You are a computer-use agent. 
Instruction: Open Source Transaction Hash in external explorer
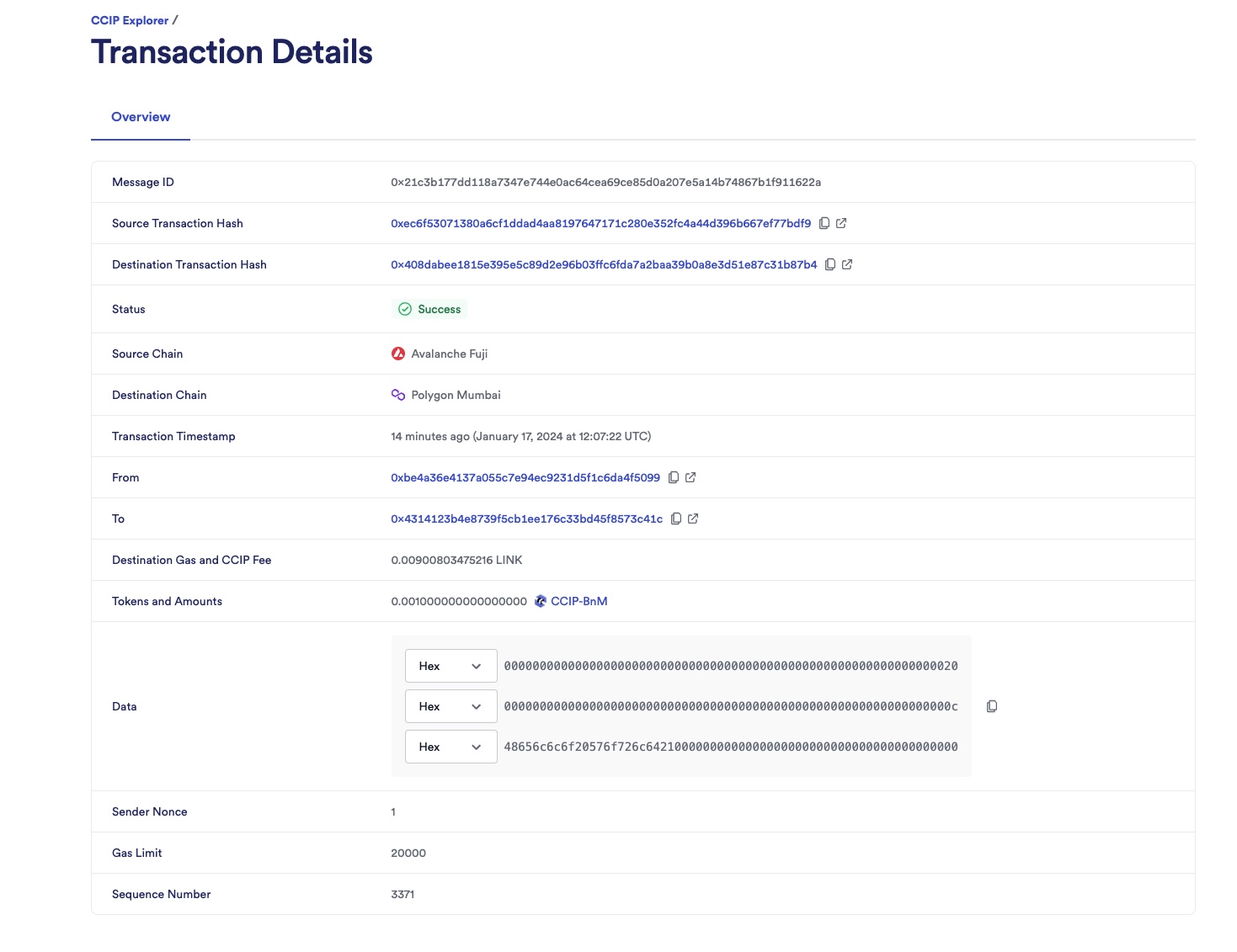(841, 223)
